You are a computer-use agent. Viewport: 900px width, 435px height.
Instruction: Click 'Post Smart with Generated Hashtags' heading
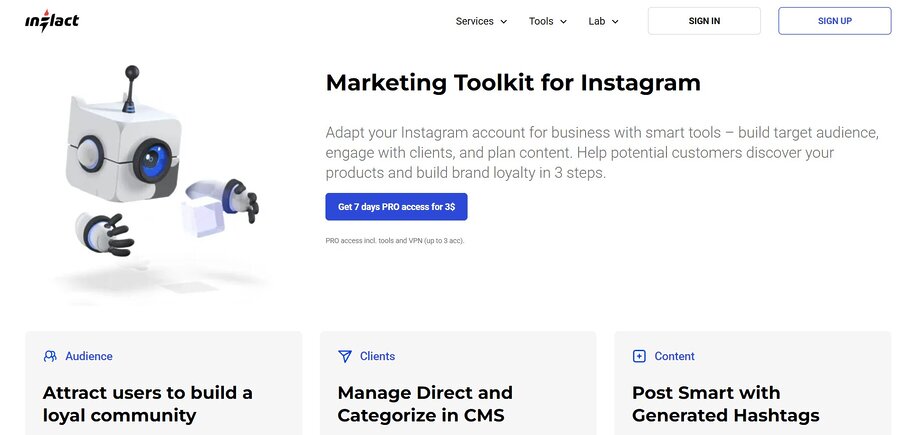click(x=725, y=404)
